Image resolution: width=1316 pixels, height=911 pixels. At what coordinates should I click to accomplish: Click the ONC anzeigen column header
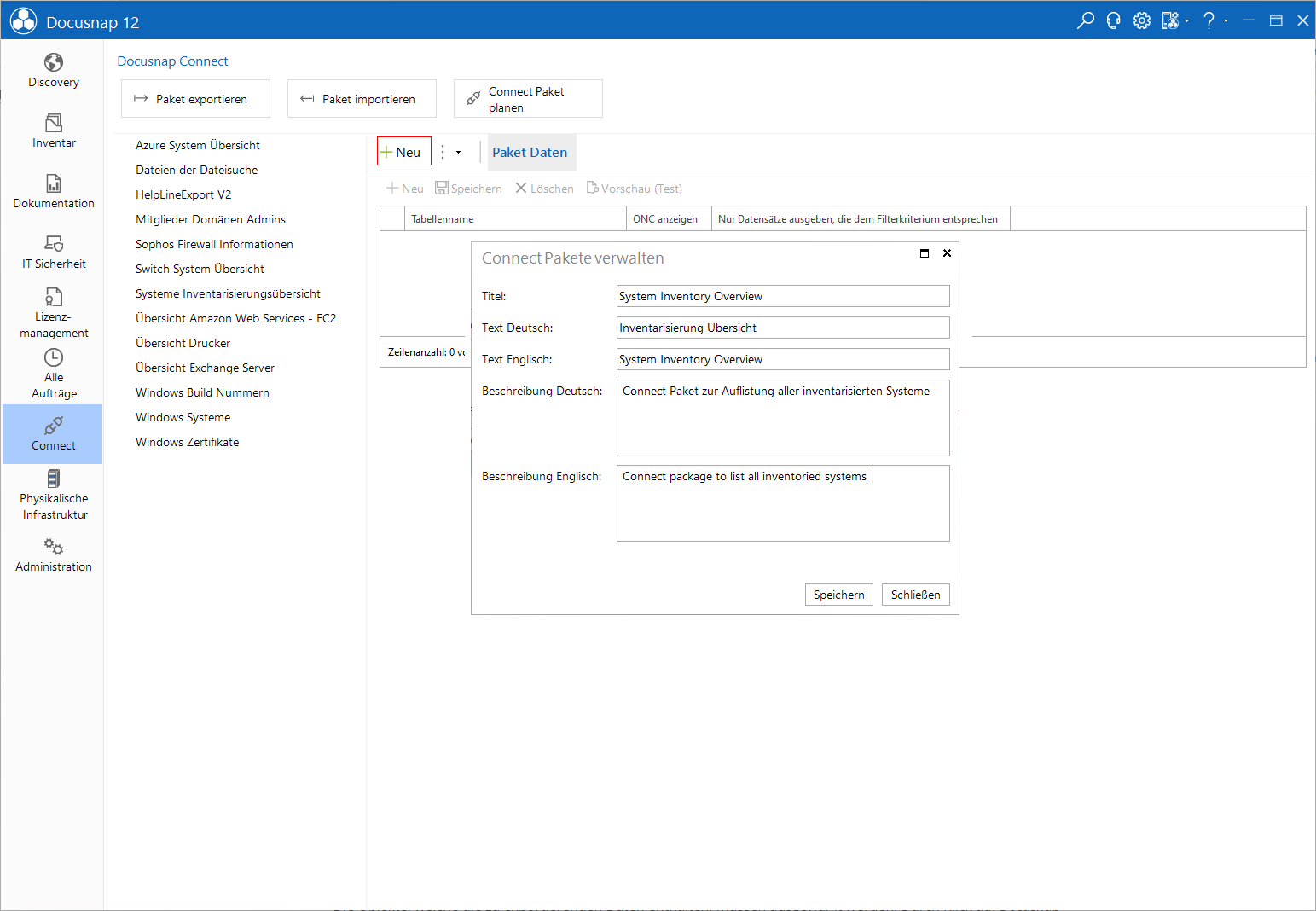pyautogui.click(x=669, y=219)
